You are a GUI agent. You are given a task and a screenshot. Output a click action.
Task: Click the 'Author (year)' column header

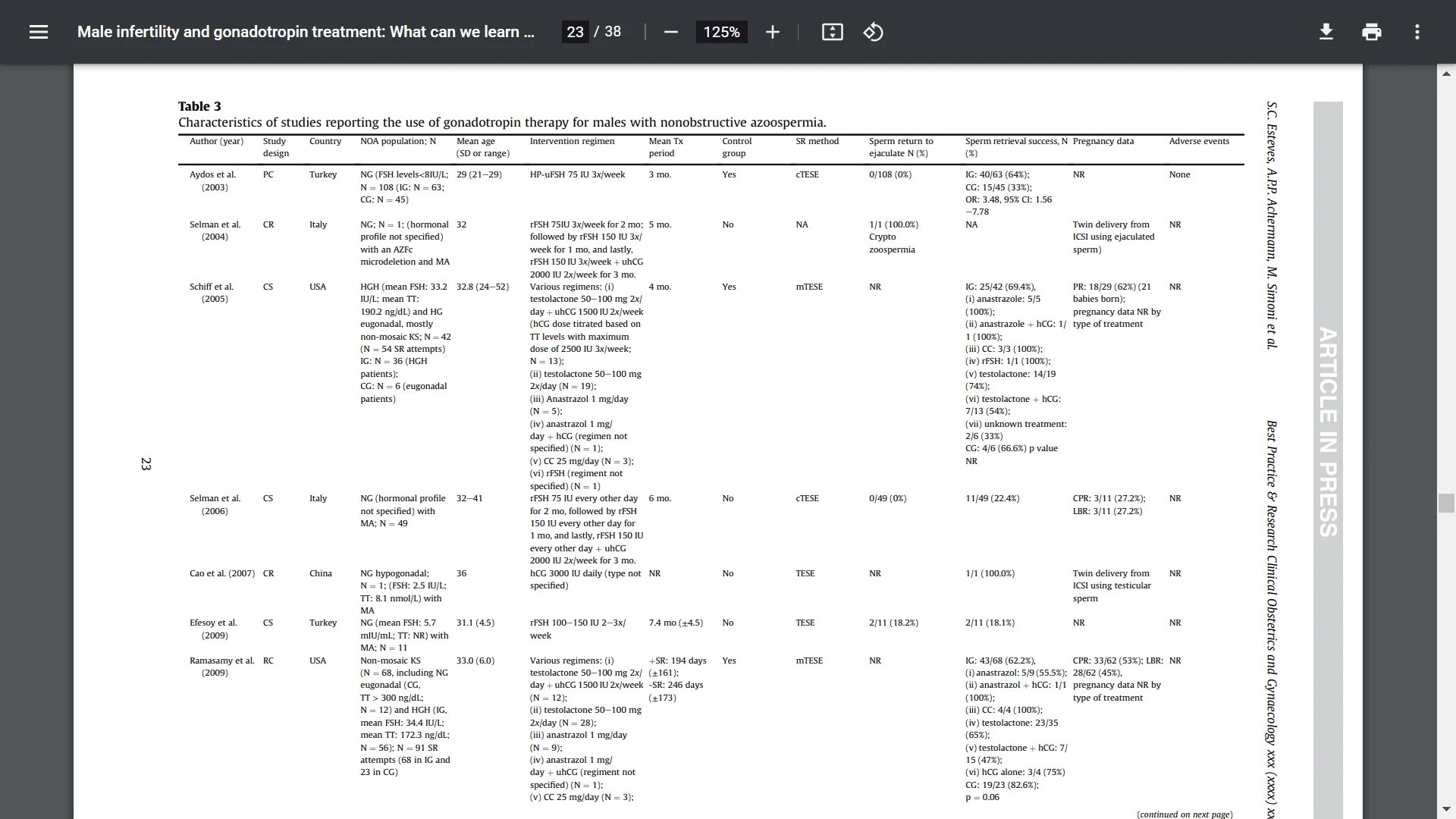[x=216, y=141]
